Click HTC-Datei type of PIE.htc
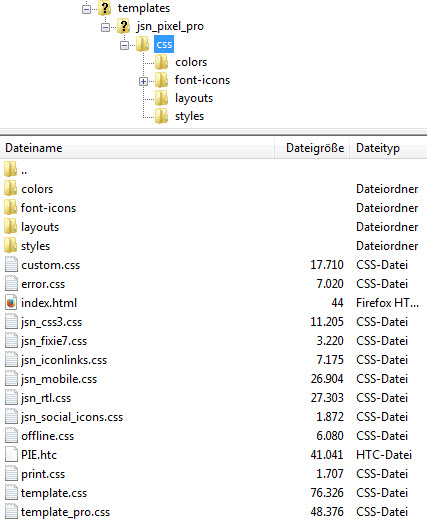The image size is (427, 524). point(384,455)
